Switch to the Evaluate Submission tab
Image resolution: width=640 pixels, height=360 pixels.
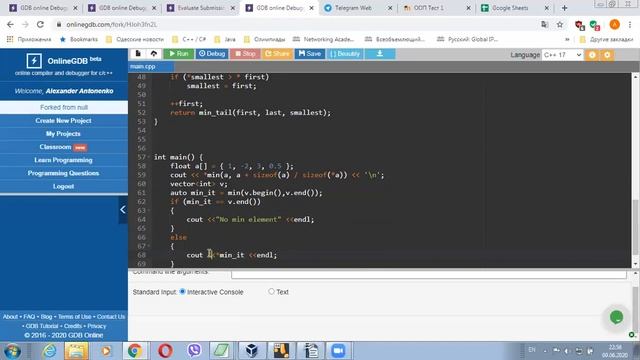(x=200, y=8)
